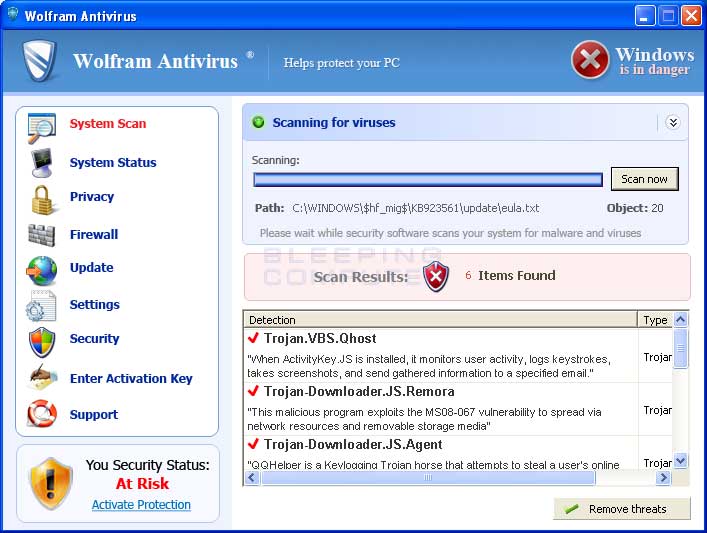Click the Security shield icon
707x533 pixels.
[x=41, y=341]
